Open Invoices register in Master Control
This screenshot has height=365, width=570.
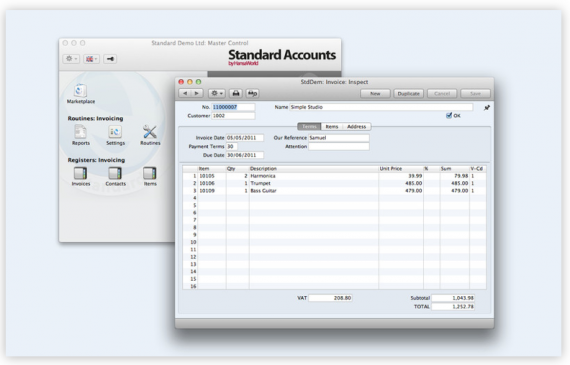click(x=80, y=173)
